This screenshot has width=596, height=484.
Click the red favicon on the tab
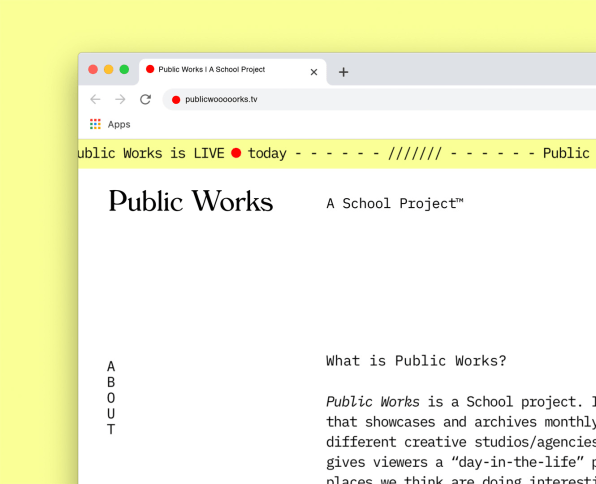pyautogui.click(x=150, y=69)
